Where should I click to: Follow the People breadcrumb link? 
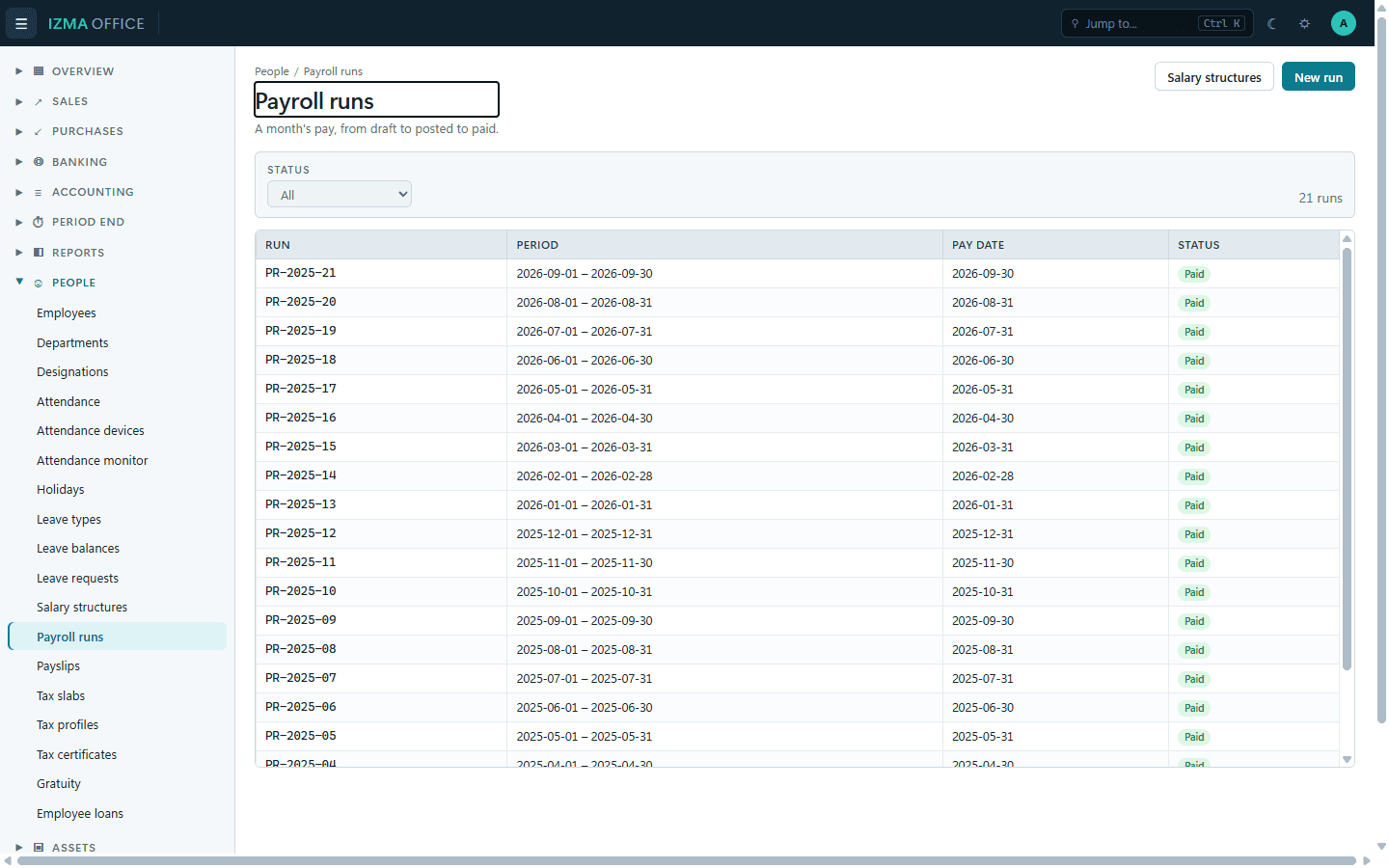click(271, 71)
